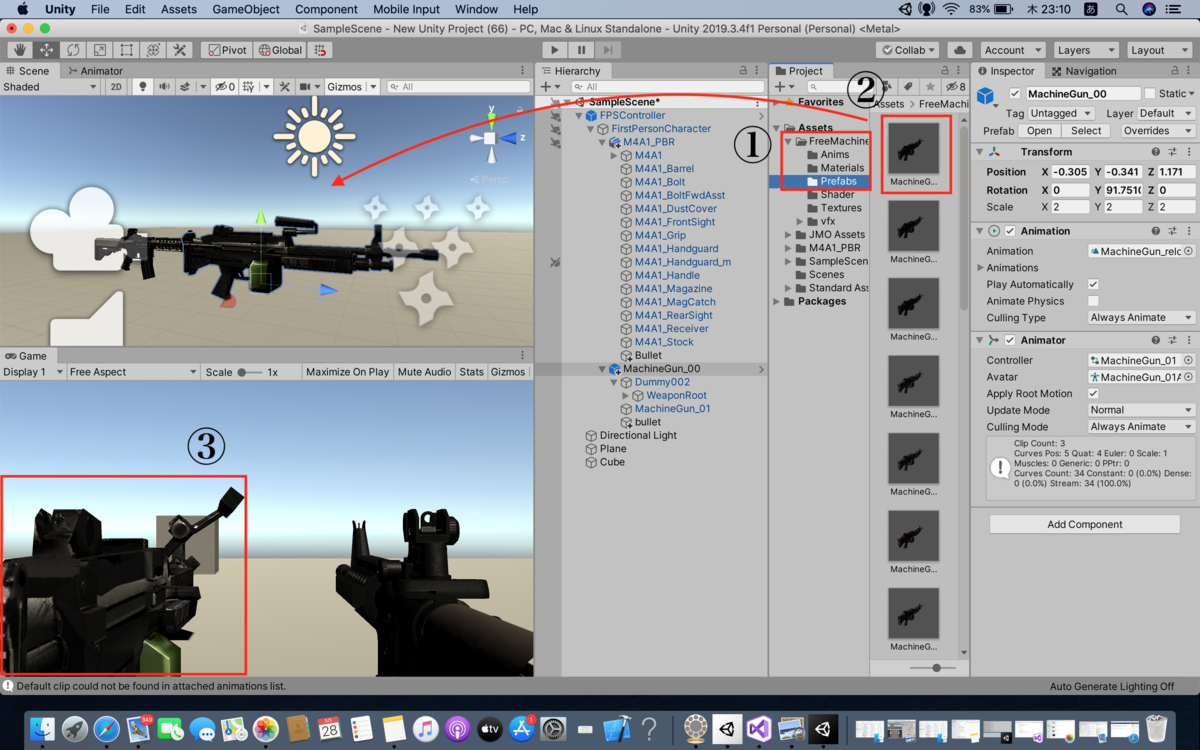Toggle the Static checkbox
The image size is (1200, 750).
point(1150,94)
